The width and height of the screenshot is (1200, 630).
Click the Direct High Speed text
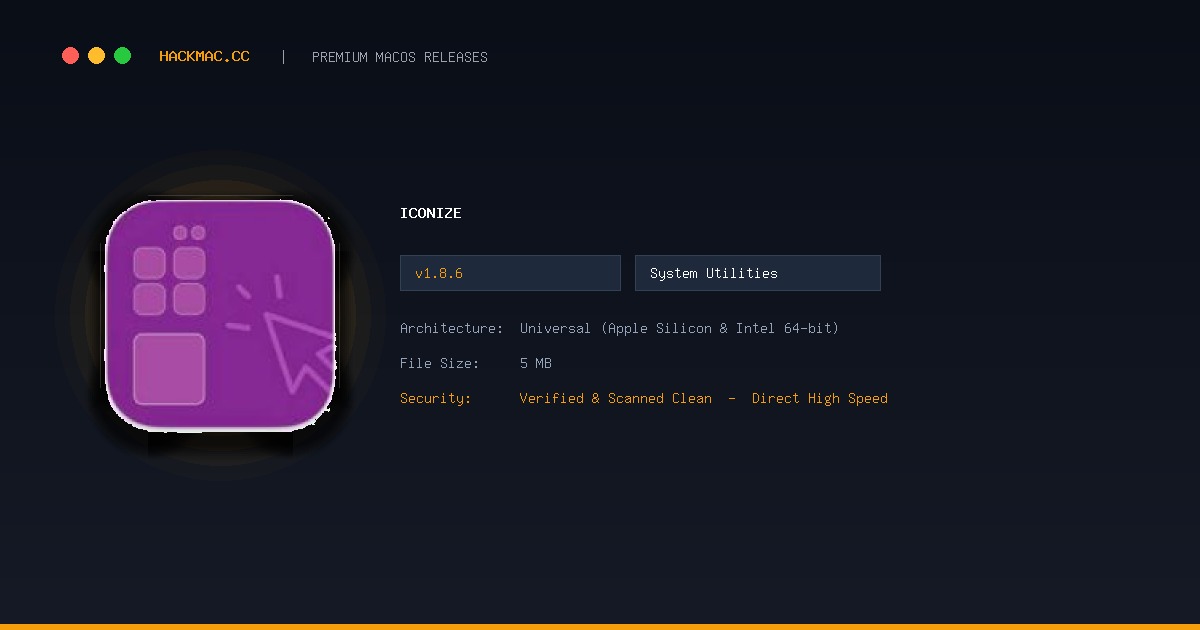coord(820,398)
